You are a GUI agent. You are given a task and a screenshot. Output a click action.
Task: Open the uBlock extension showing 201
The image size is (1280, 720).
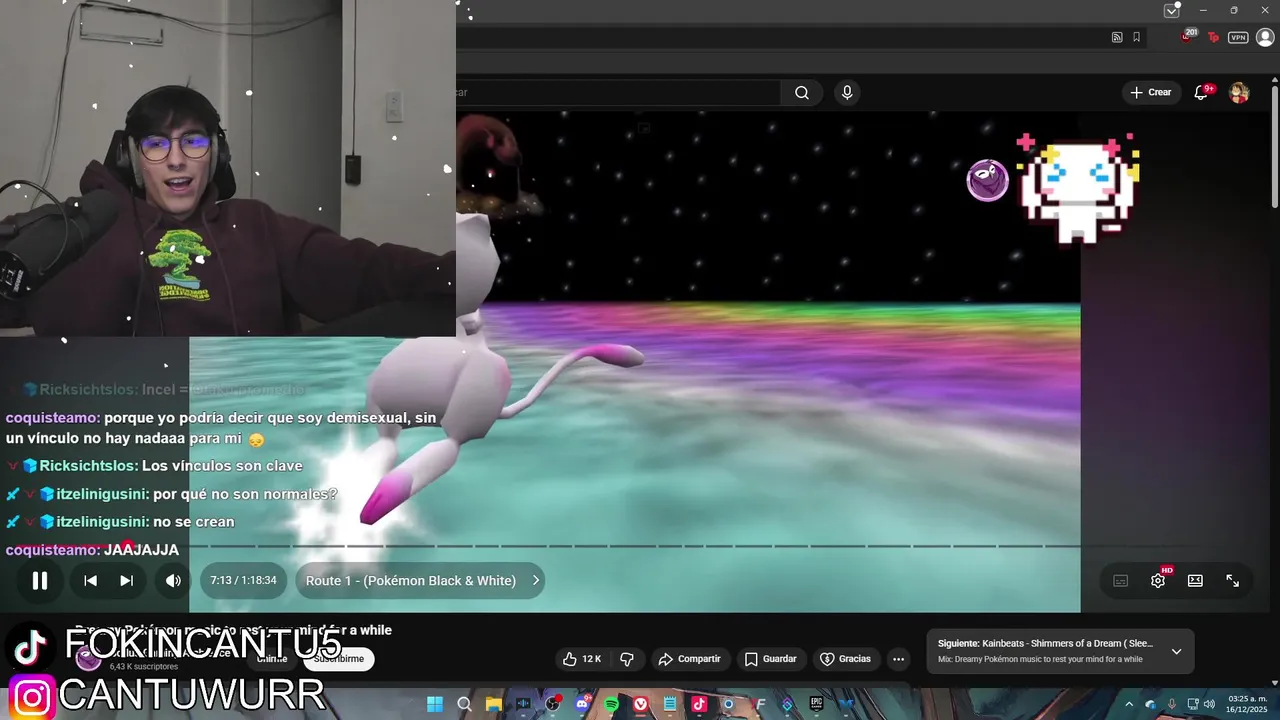pyautogui.click(x=1188, y=36)
